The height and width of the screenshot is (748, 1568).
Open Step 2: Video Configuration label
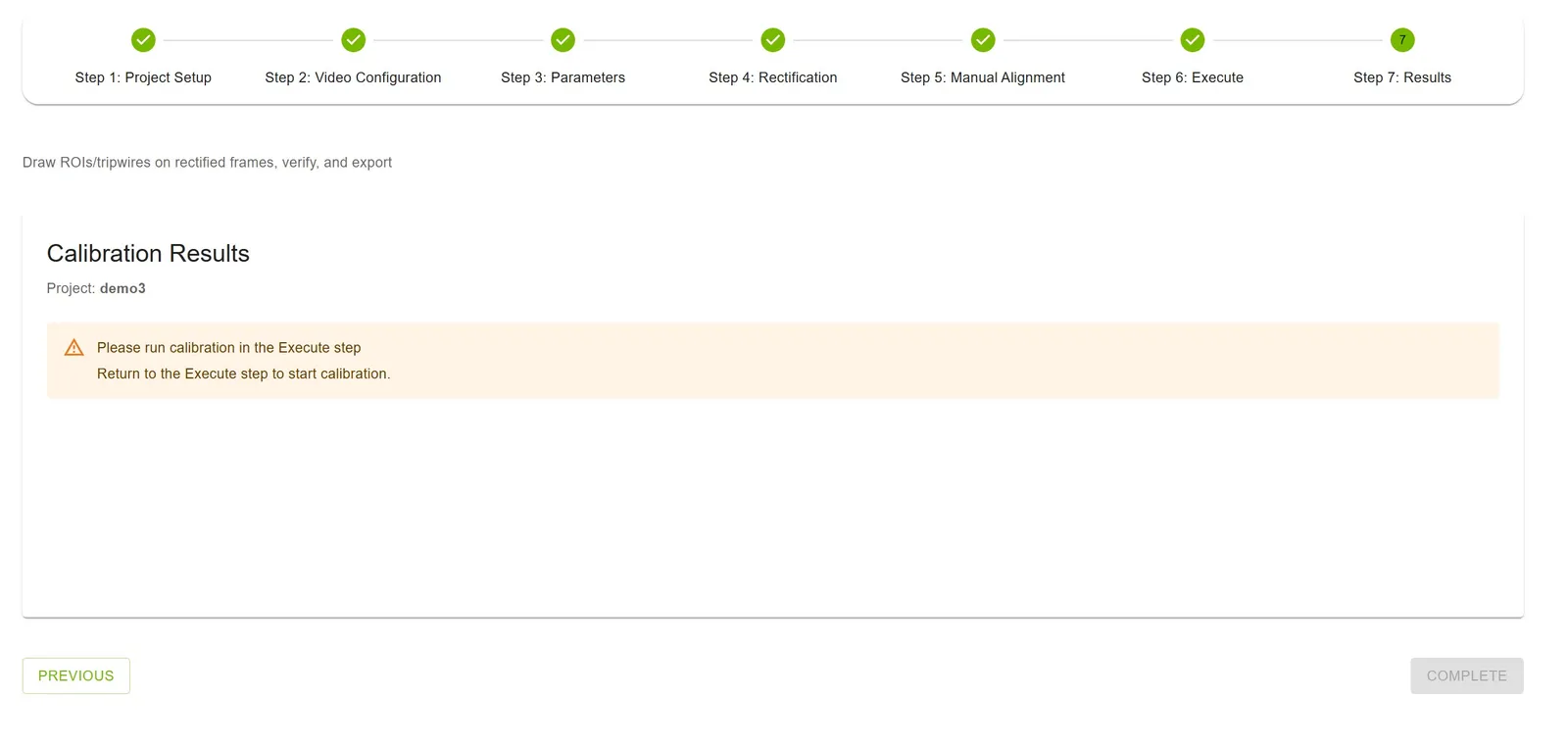(x=353, y=77)
